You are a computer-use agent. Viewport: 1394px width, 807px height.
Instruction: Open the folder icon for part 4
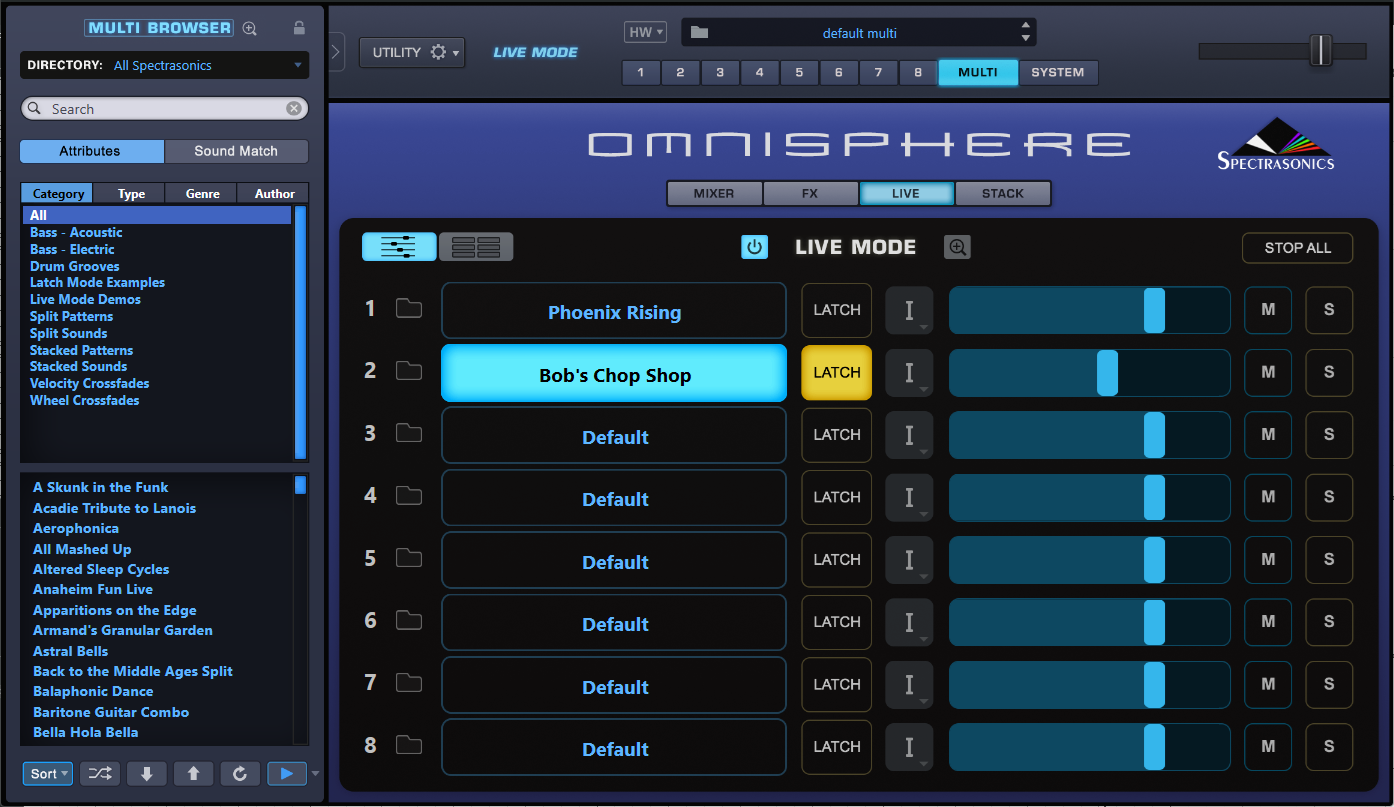click(x=409, y=495)
